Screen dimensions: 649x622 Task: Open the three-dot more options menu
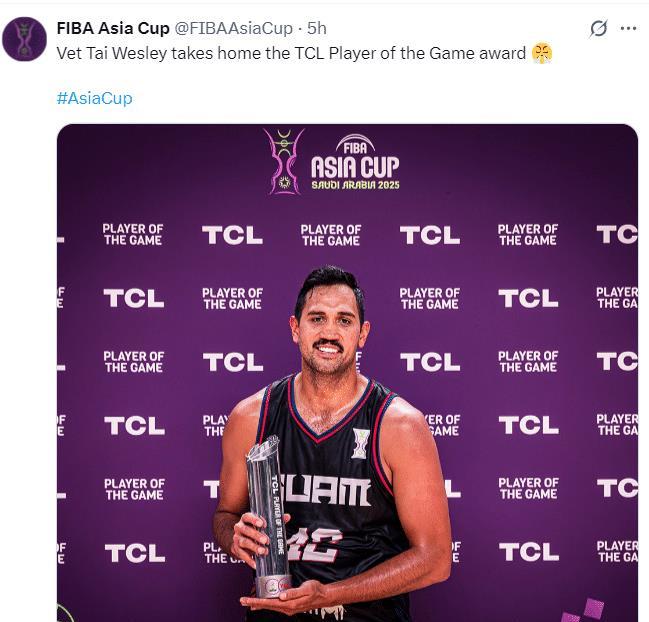coord(628,29)
